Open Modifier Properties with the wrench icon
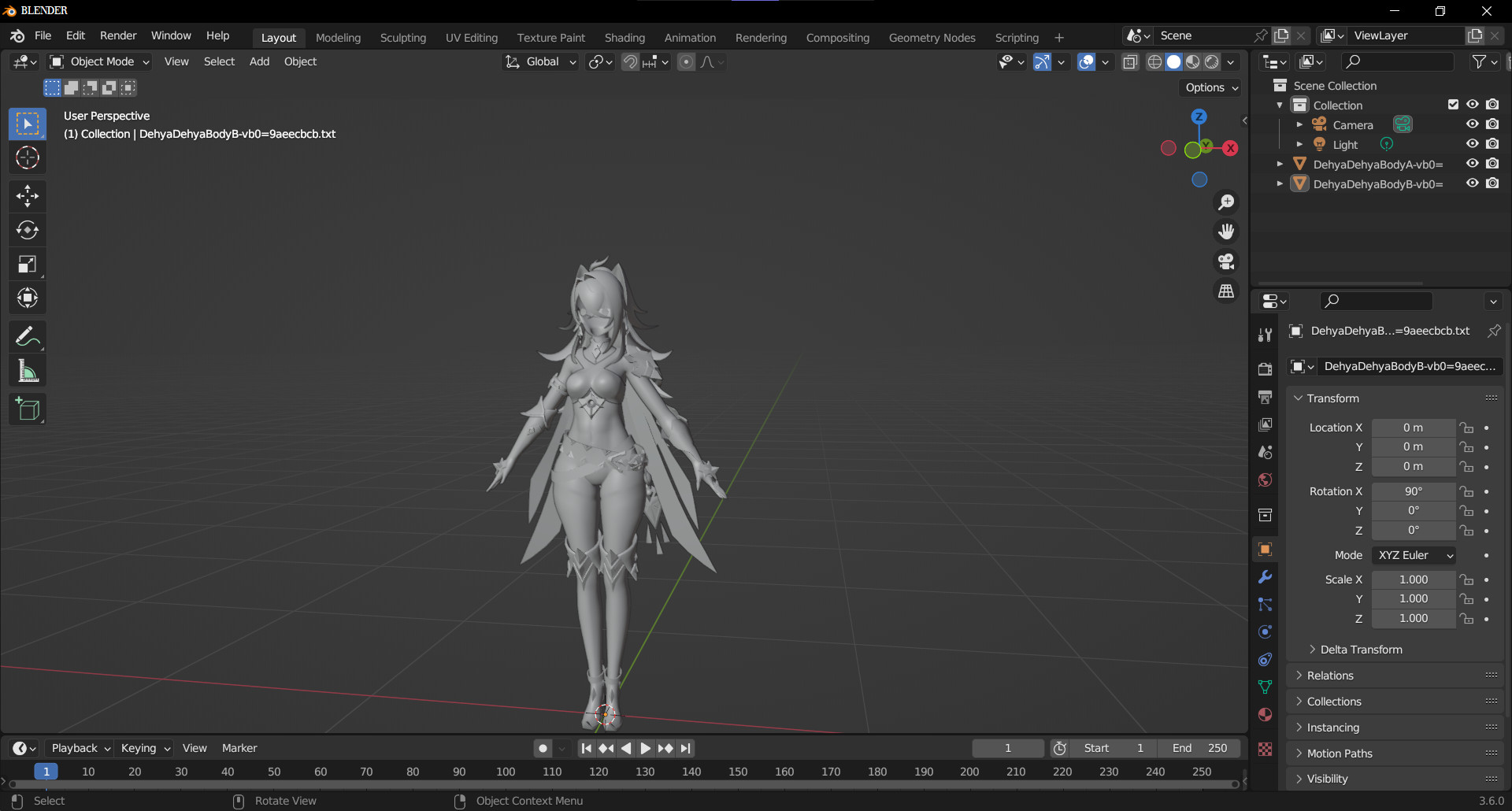 1265,577
